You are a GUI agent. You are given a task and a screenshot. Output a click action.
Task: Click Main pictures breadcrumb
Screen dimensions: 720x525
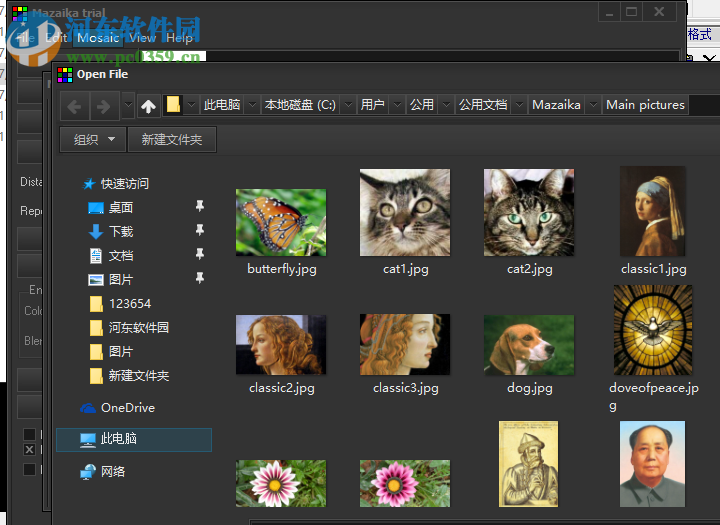(x=645, y=105)
